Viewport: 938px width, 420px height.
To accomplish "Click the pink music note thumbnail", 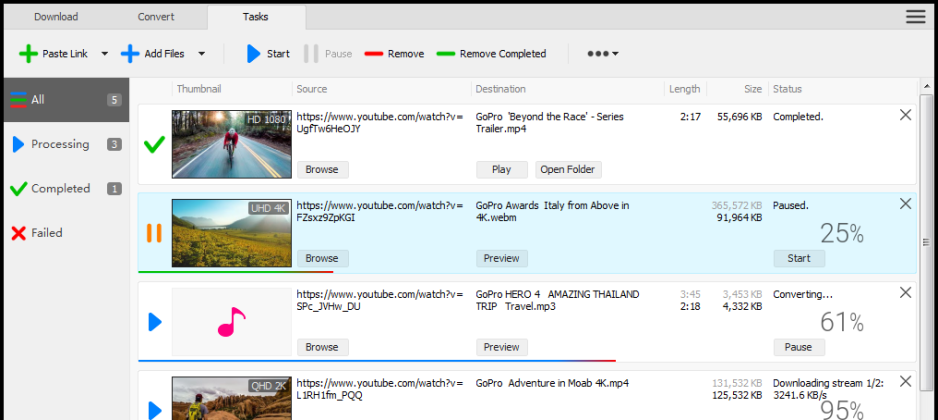I will point(232,322).
